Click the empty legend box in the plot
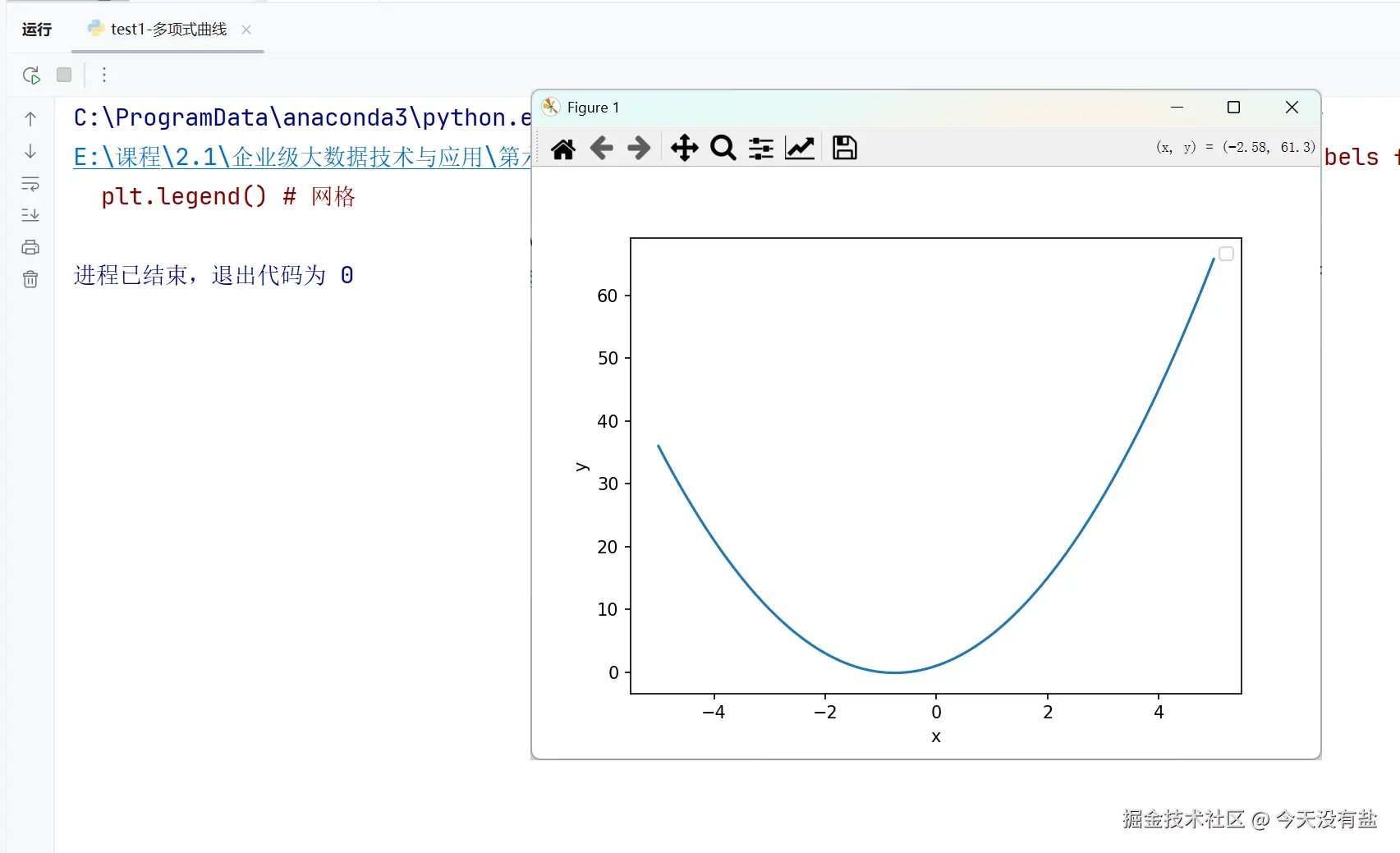The width and height of the screenshot is (1400, 853). coord(1226,254)
